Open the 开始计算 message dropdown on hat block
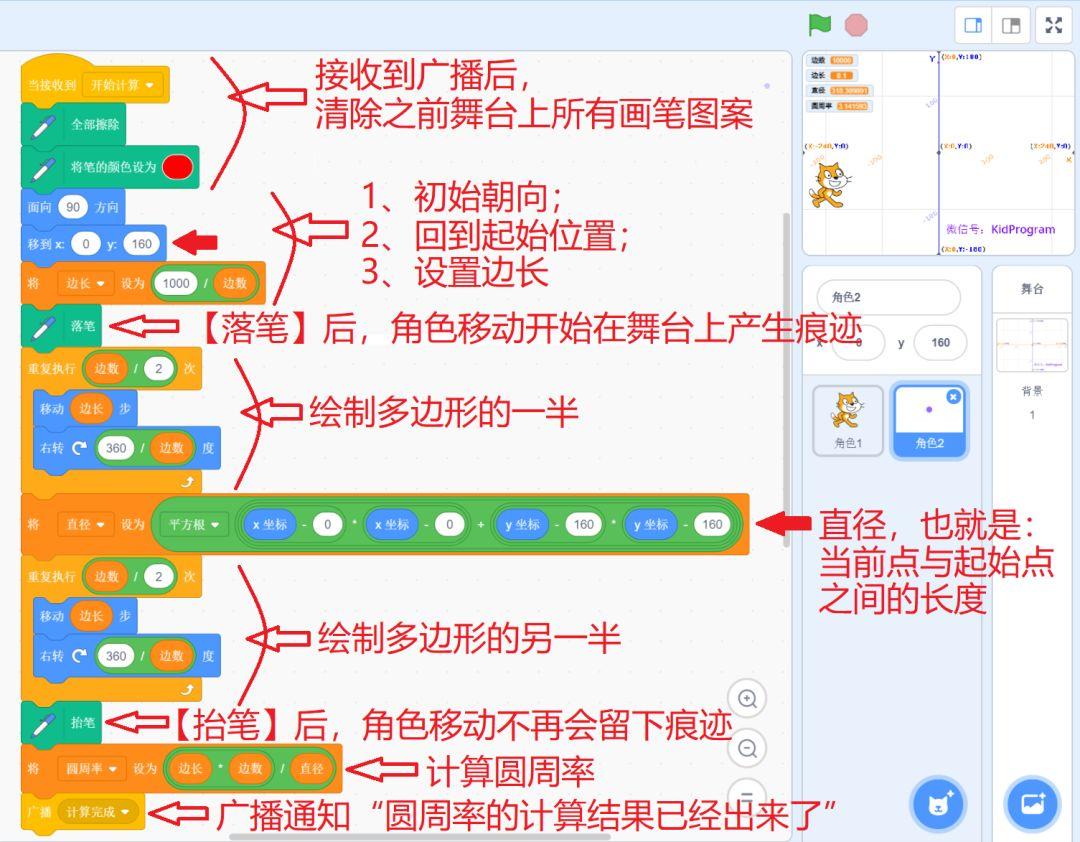Image resolution: width=1080 pixels, height=842 pixels. 122,85
